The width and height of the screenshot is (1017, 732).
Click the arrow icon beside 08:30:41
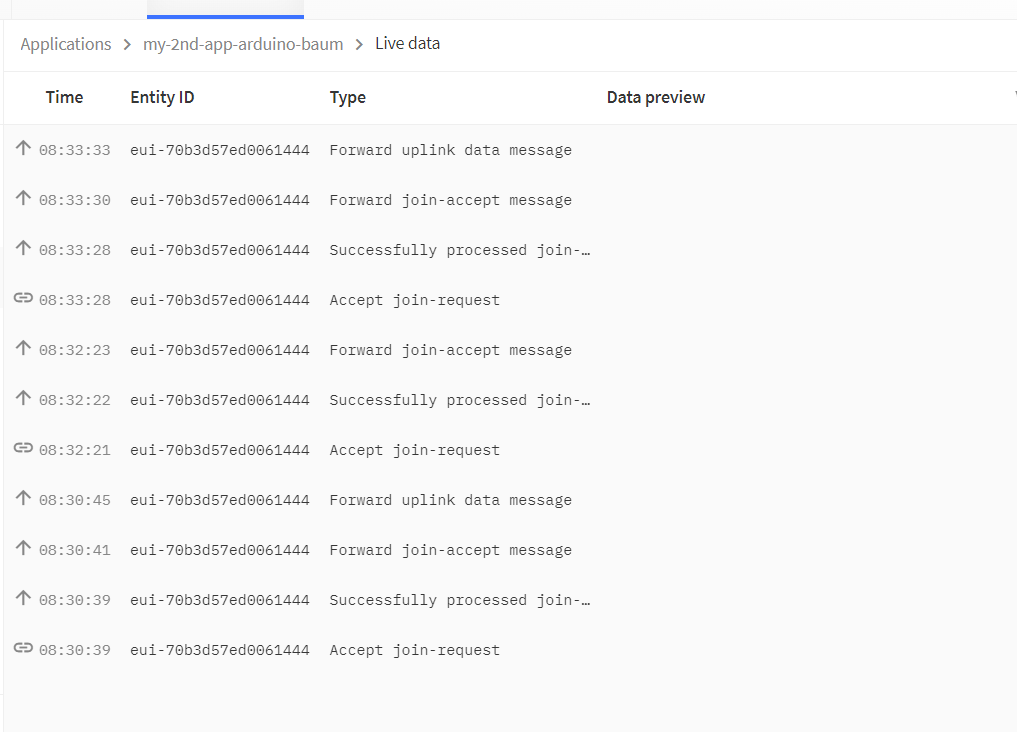click(23, 547)
